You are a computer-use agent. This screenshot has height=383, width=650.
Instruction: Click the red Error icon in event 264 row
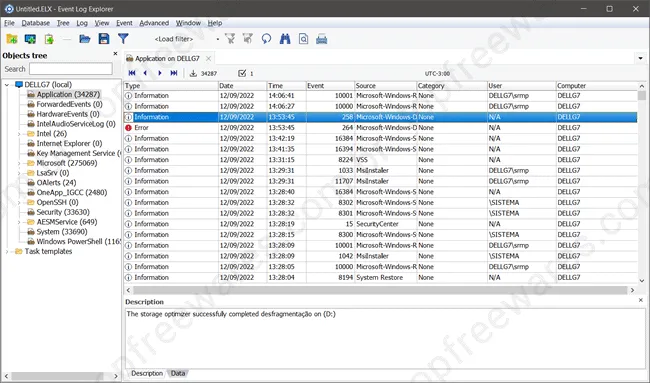(x=129, y=128)
